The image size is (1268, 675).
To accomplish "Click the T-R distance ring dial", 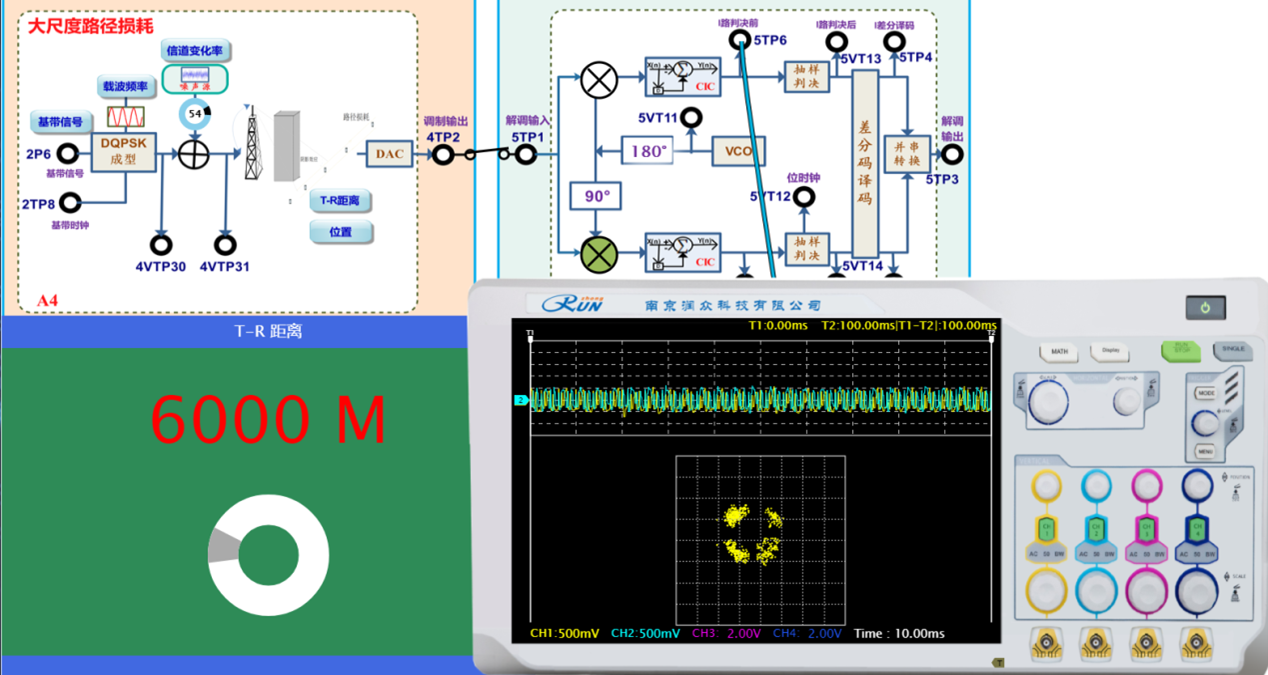I will point(268,555).
